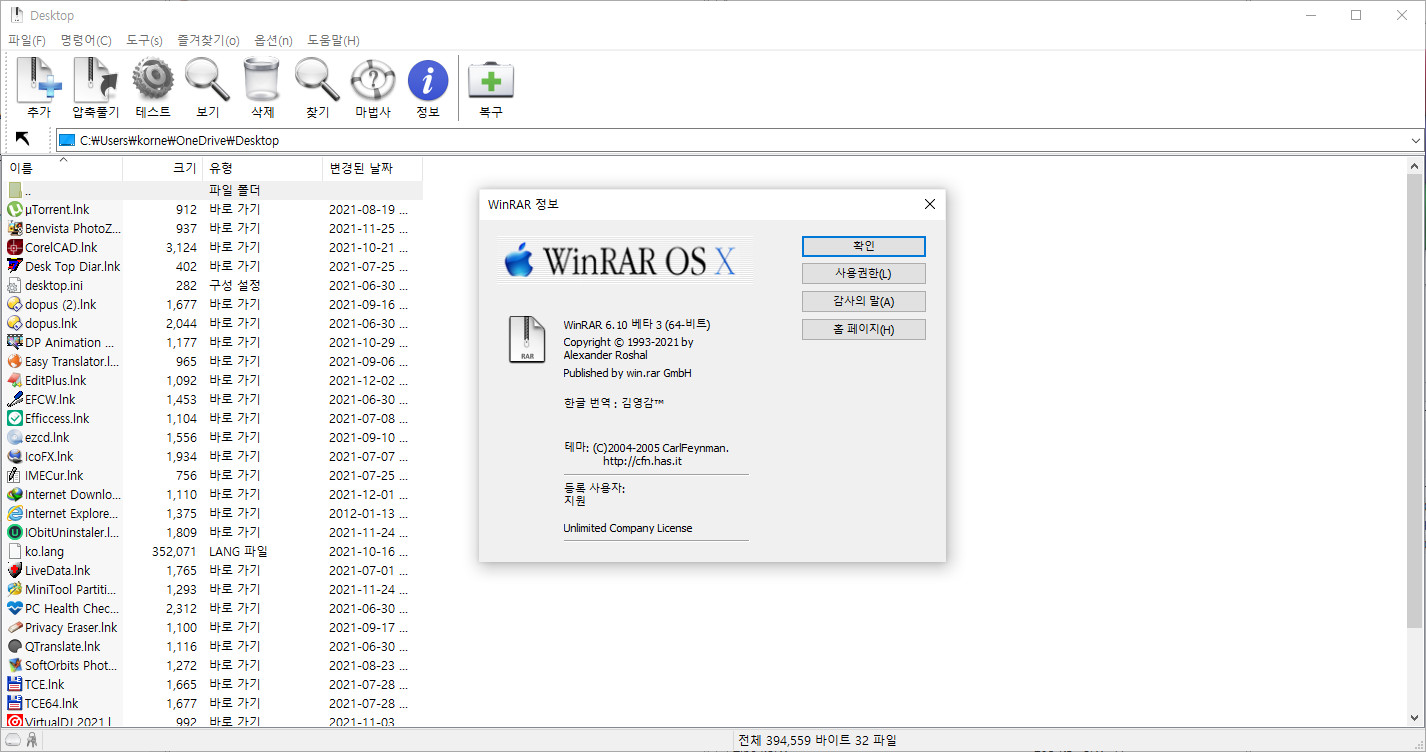Close the WinRAR 정보 dialog

[x=929, y=204]
